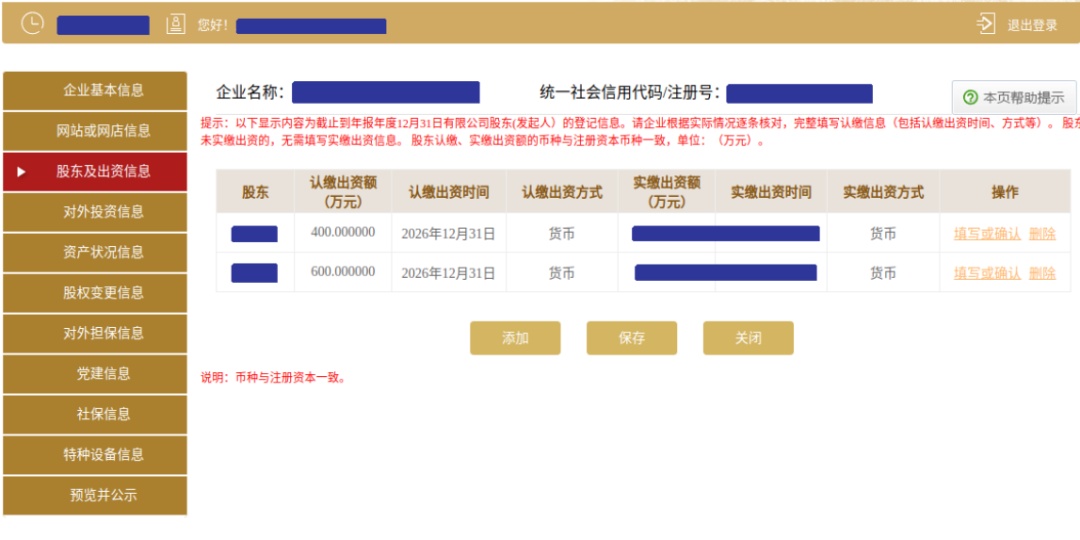
Task: Click the 操作 column header
Action: click(1005, 192)
